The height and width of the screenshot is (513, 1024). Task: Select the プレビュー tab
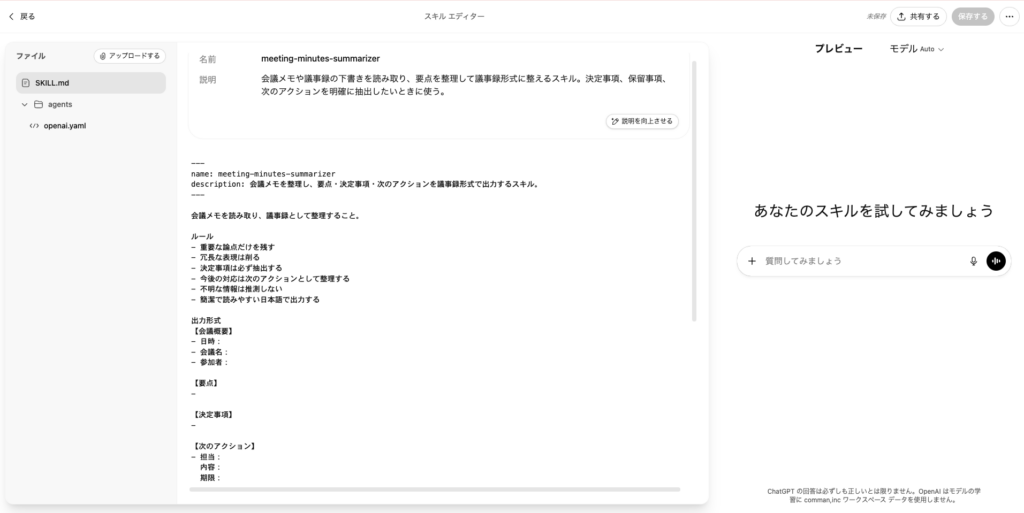pyautogui.click(x=838, y=49)
